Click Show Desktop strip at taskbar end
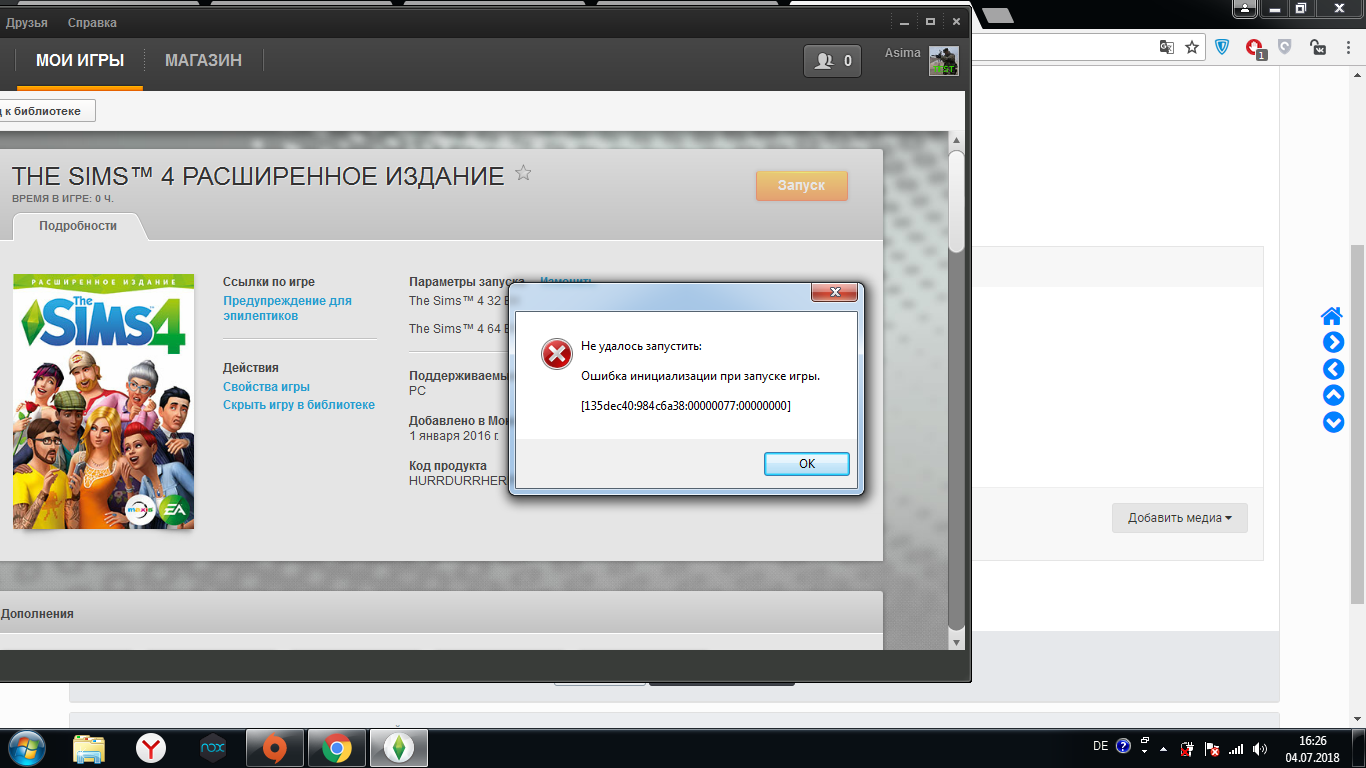The image size is (1366, 768). pos(1359,748)
